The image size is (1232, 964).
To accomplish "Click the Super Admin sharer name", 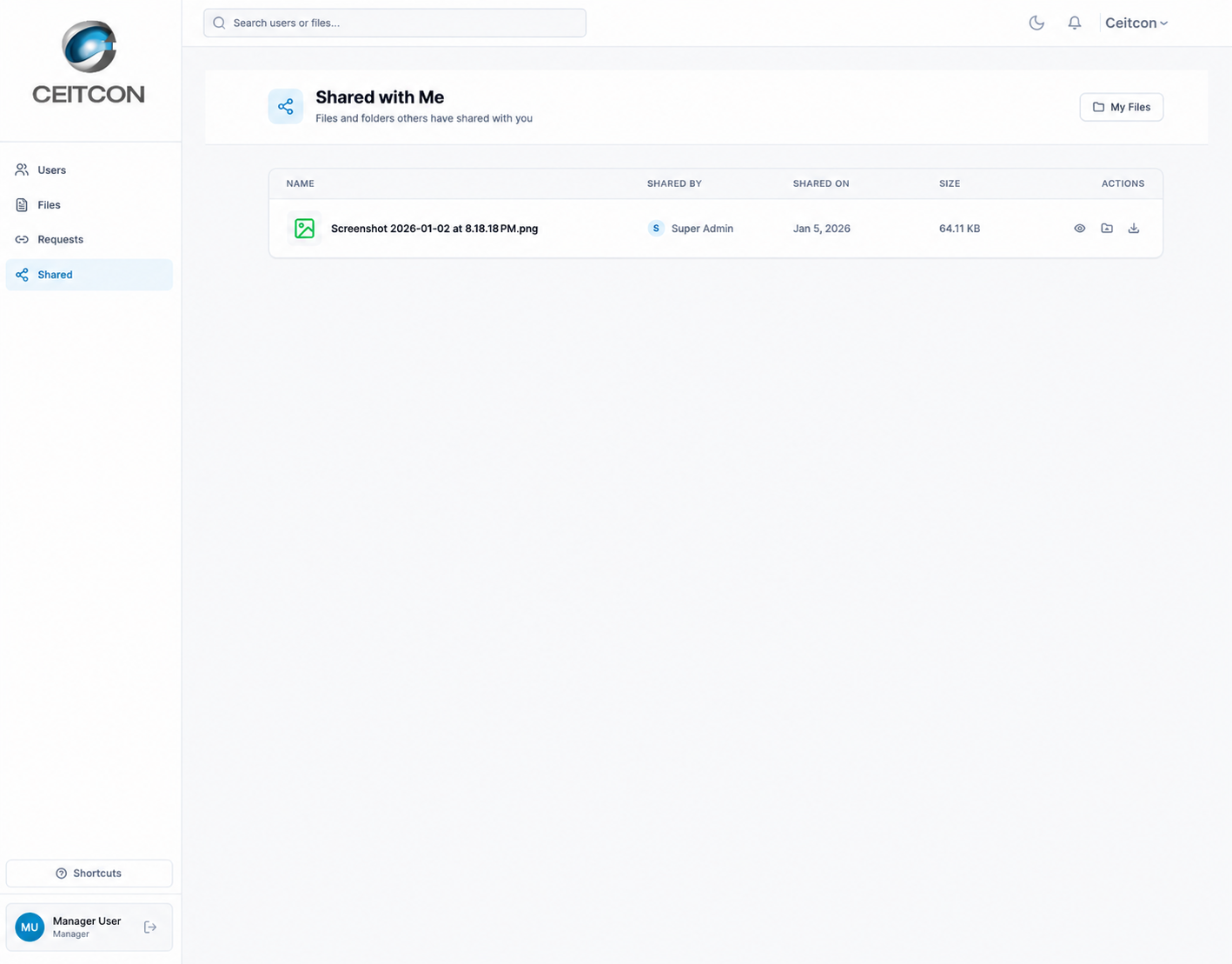I will pyautogui.click(x=702, y=229).
